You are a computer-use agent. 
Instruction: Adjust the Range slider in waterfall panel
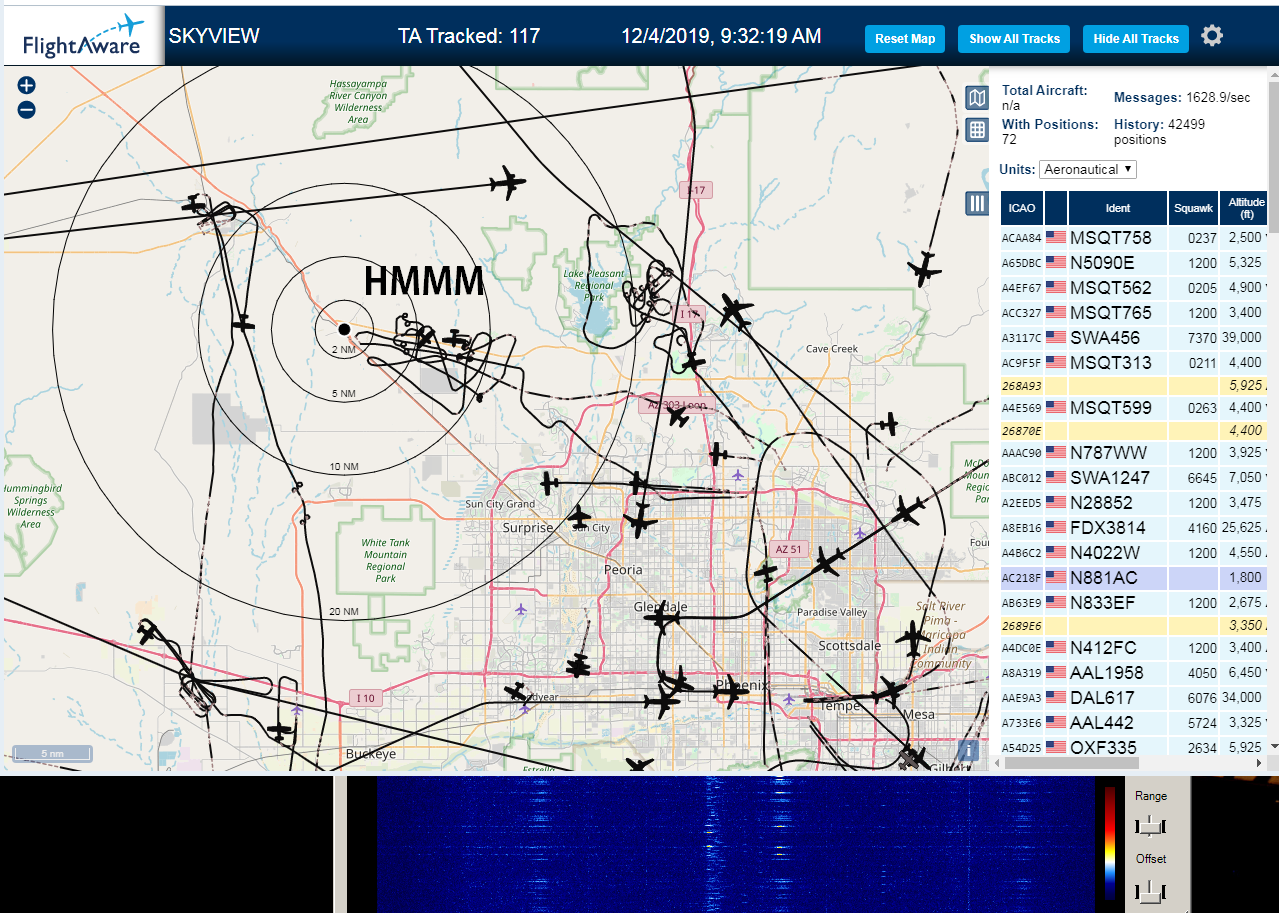click(1151, 826)
